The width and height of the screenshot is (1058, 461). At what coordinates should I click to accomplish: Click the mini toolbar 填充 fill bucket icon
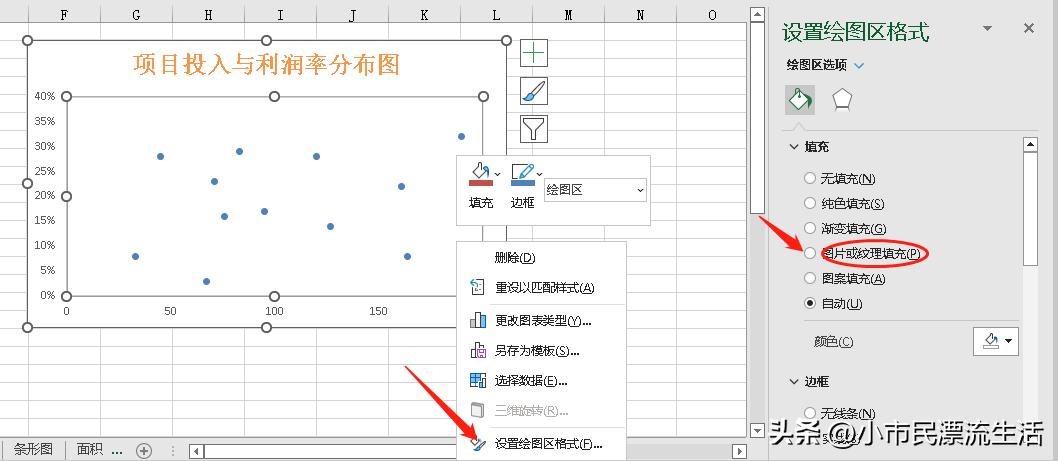480,174
